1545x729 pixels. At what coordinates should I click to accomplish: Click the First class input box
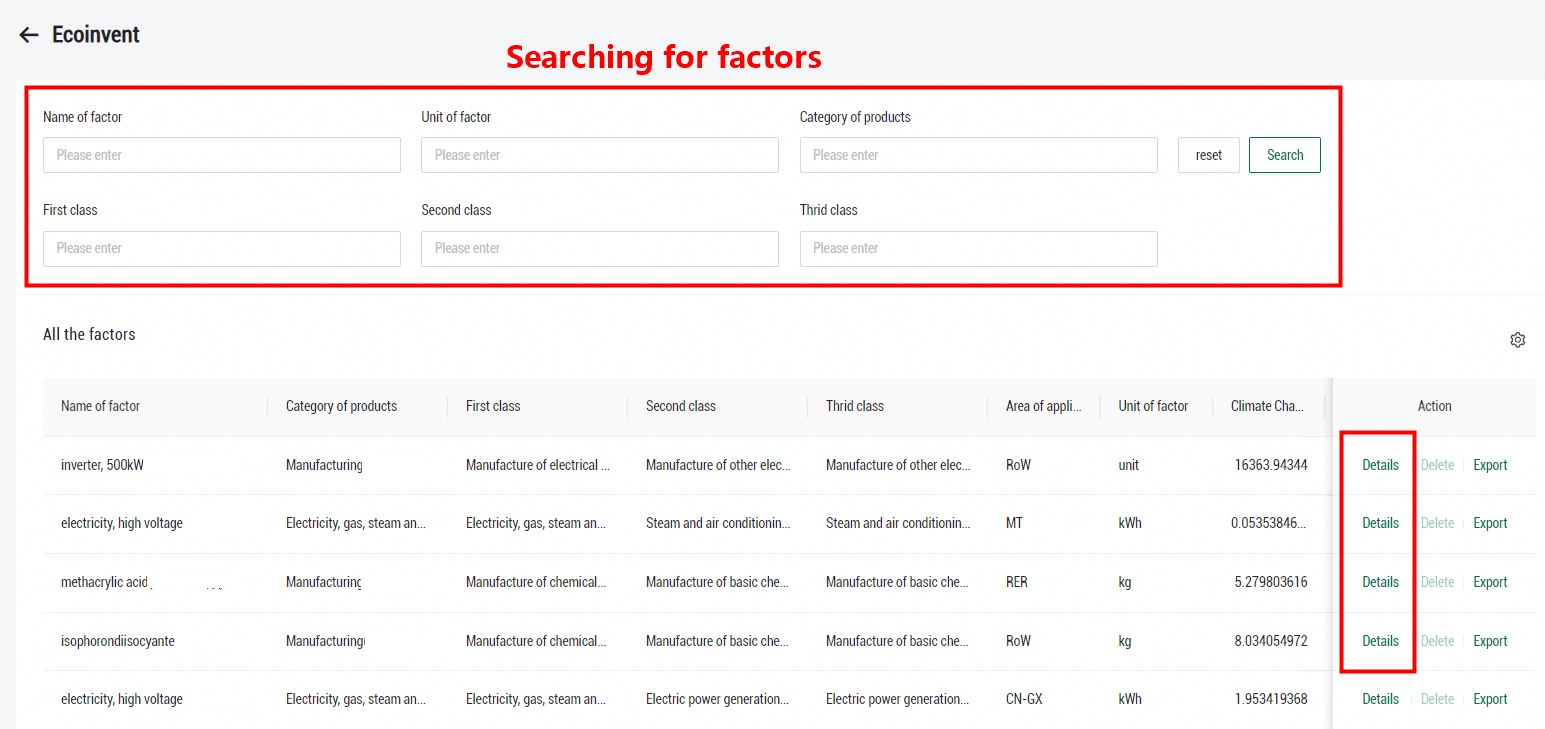[x=221, y=248]
